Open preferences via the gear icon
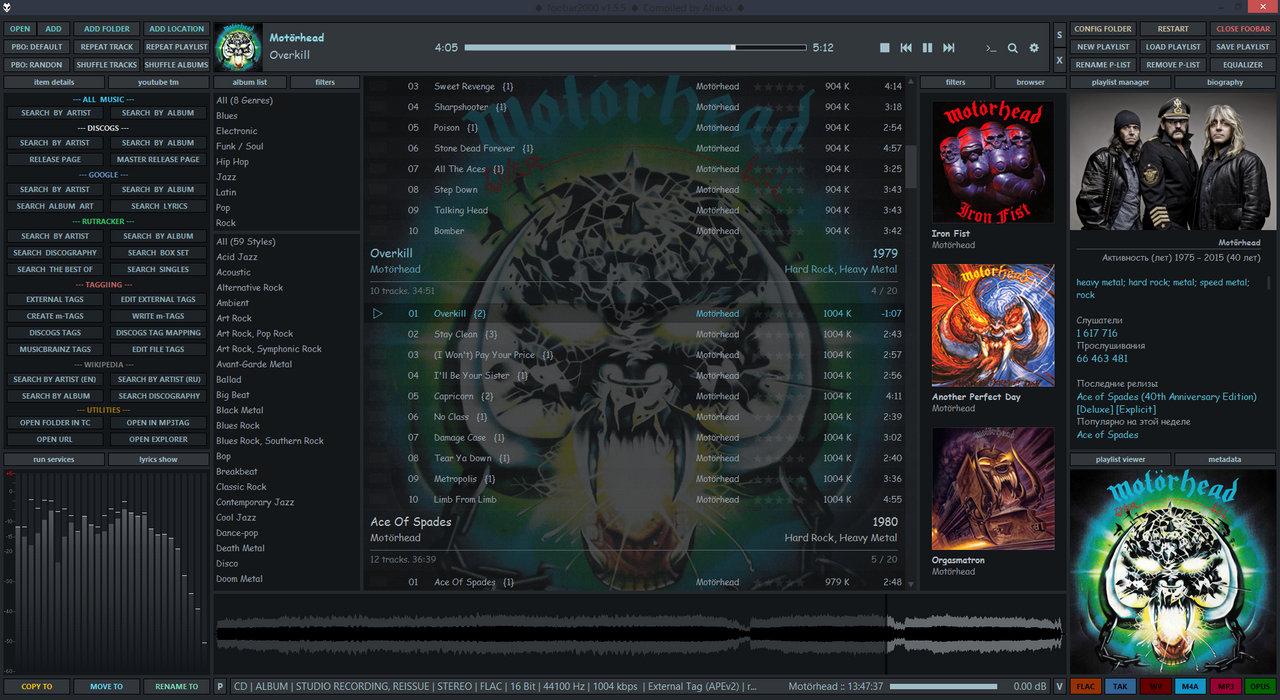 1034,48
